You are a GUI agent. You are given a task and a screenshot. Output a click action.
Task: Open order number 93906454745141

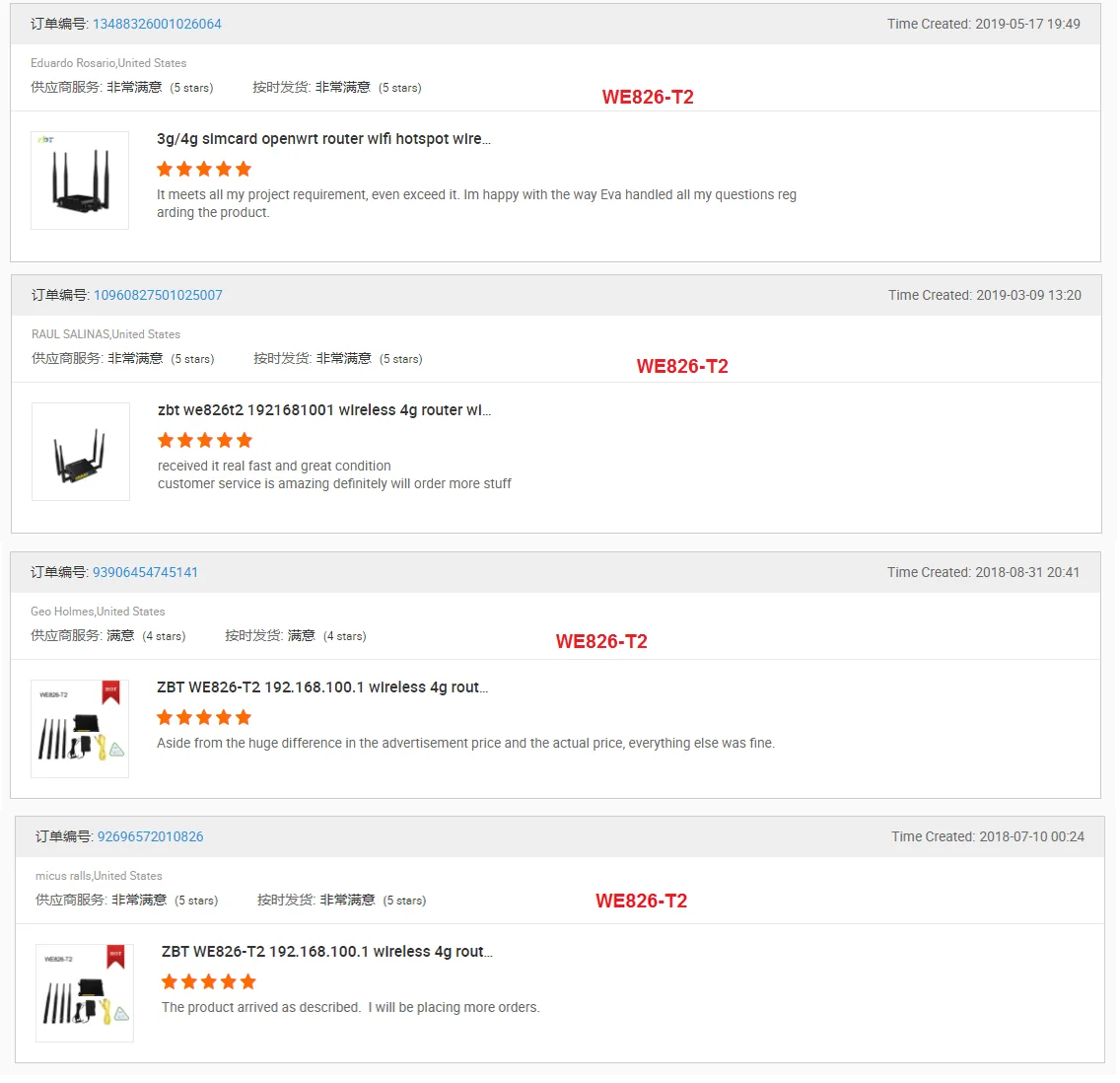point(145,572)
